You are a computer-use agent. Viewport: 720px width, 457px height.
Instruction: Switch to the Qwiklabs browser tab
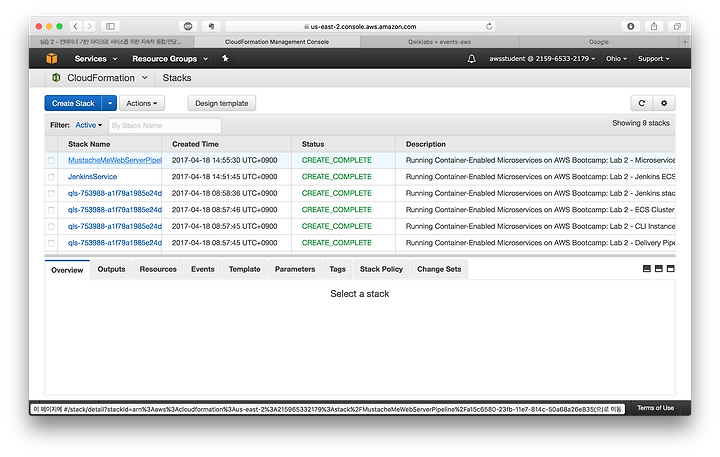tap(439, 42)
